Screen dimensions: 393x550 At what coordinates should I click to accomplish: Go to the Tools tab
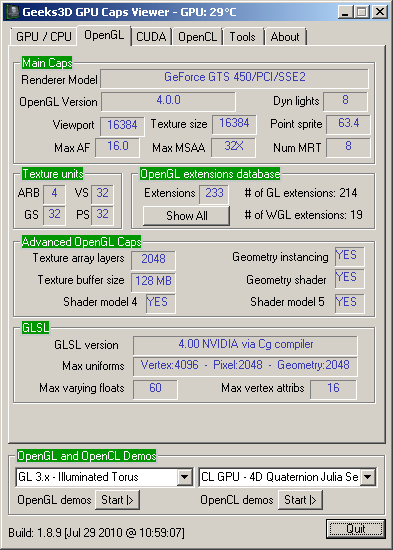[242, 37]
